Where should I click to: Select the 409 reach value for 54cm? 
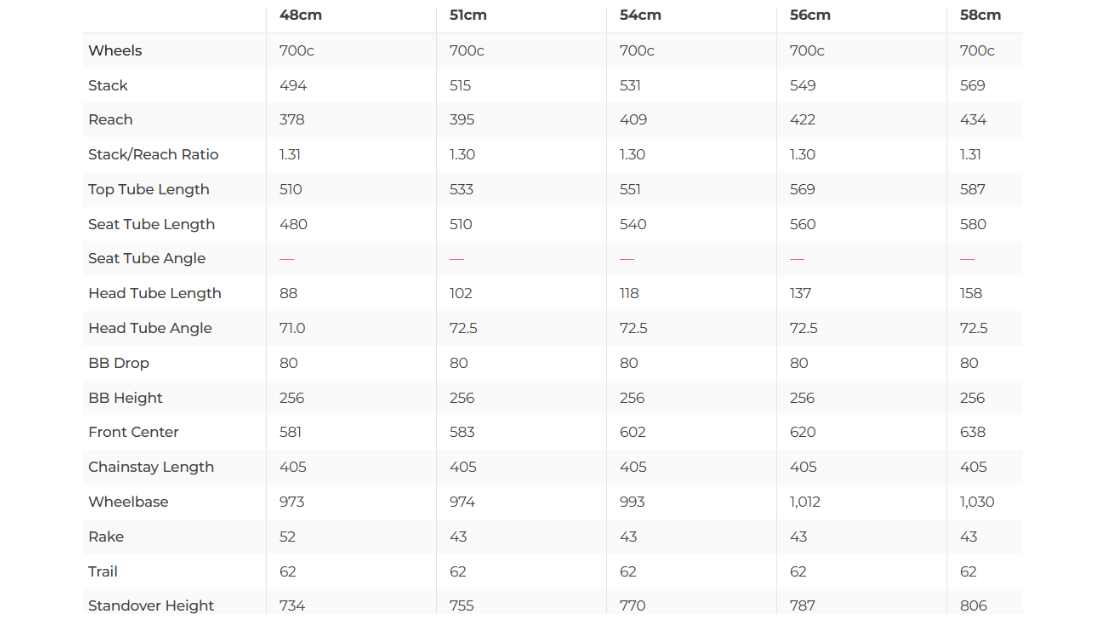pyautogui.click(x=633, y=120)
